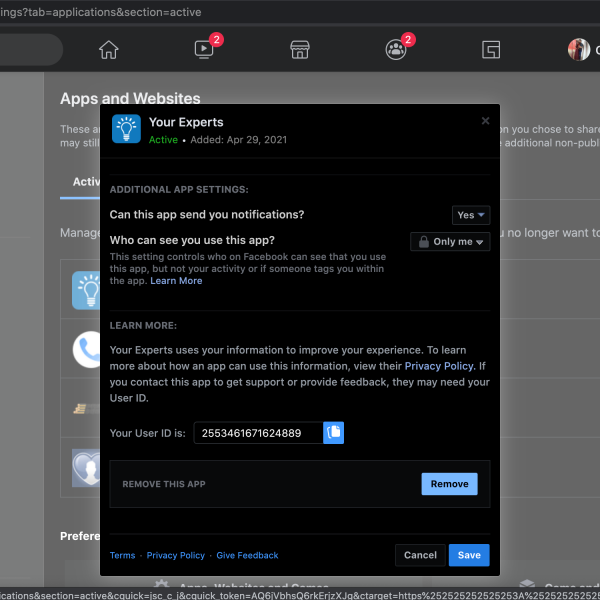
Task: Open the footer Privacy Policy link
Action: pyautogui.click(x=176, y=556)
